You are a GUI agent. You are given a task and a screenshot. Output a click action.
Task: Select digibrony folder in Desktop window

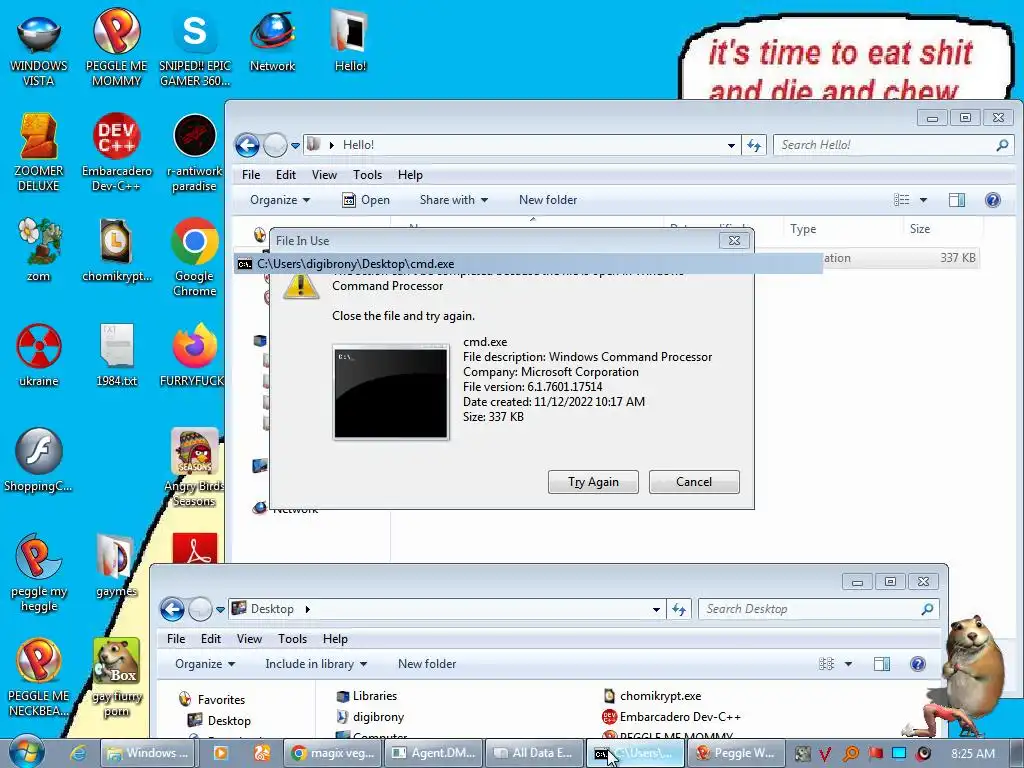pos(370,717)
